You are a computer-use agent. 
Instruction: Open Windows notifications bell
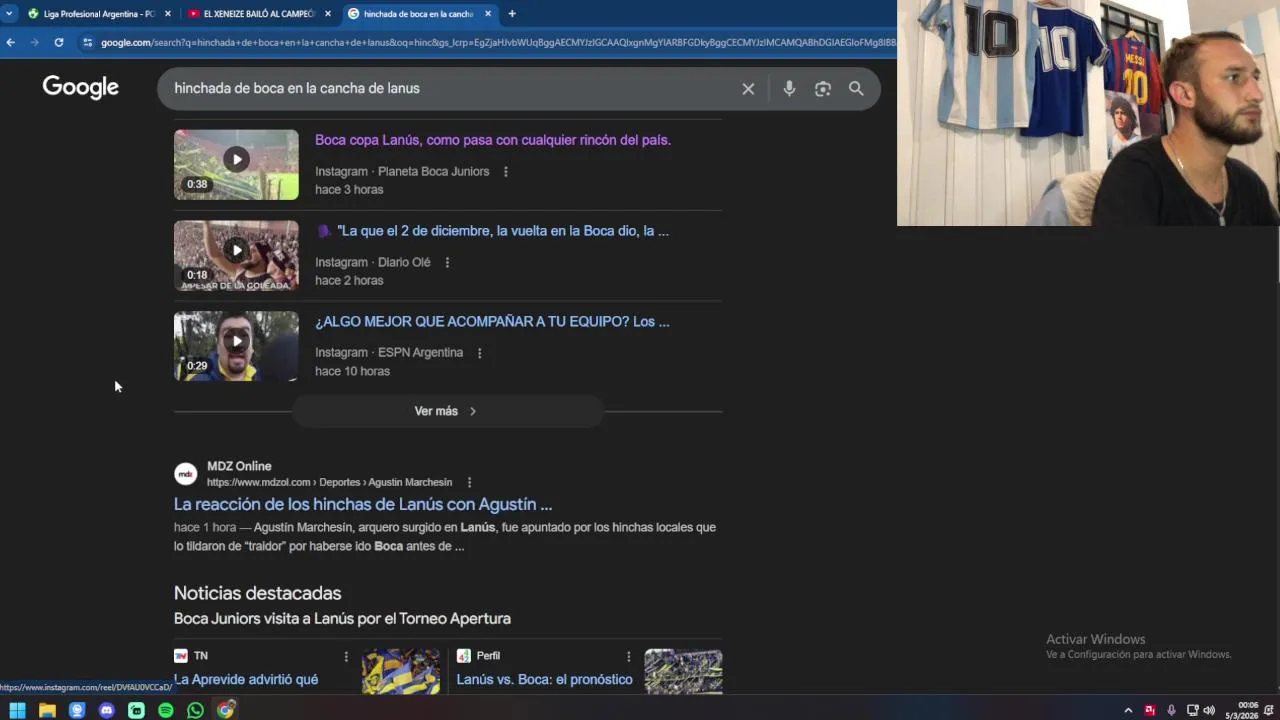[x=1269, y=710]
